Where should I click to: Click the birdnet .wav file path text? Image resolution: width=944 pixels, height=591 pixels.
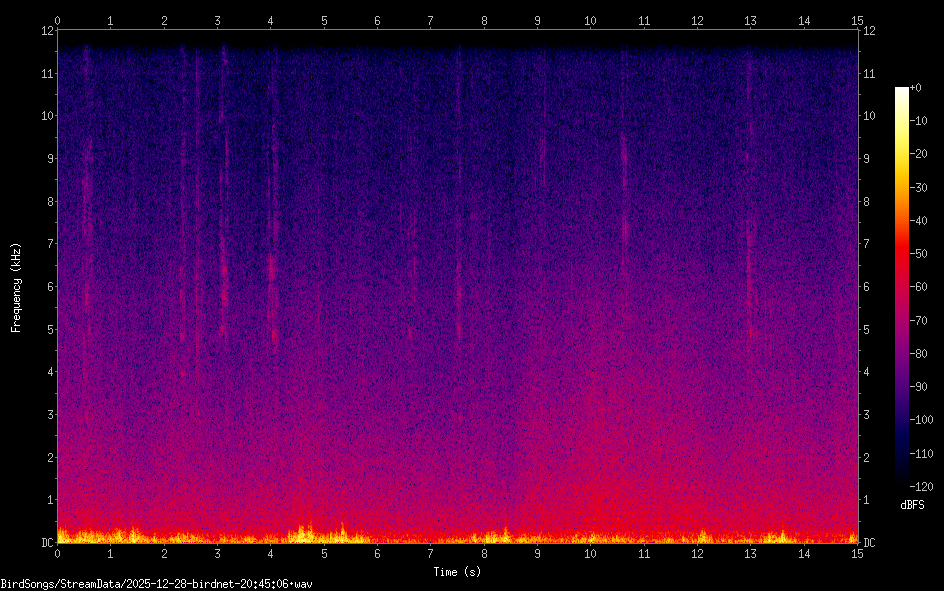click(157, 583)
